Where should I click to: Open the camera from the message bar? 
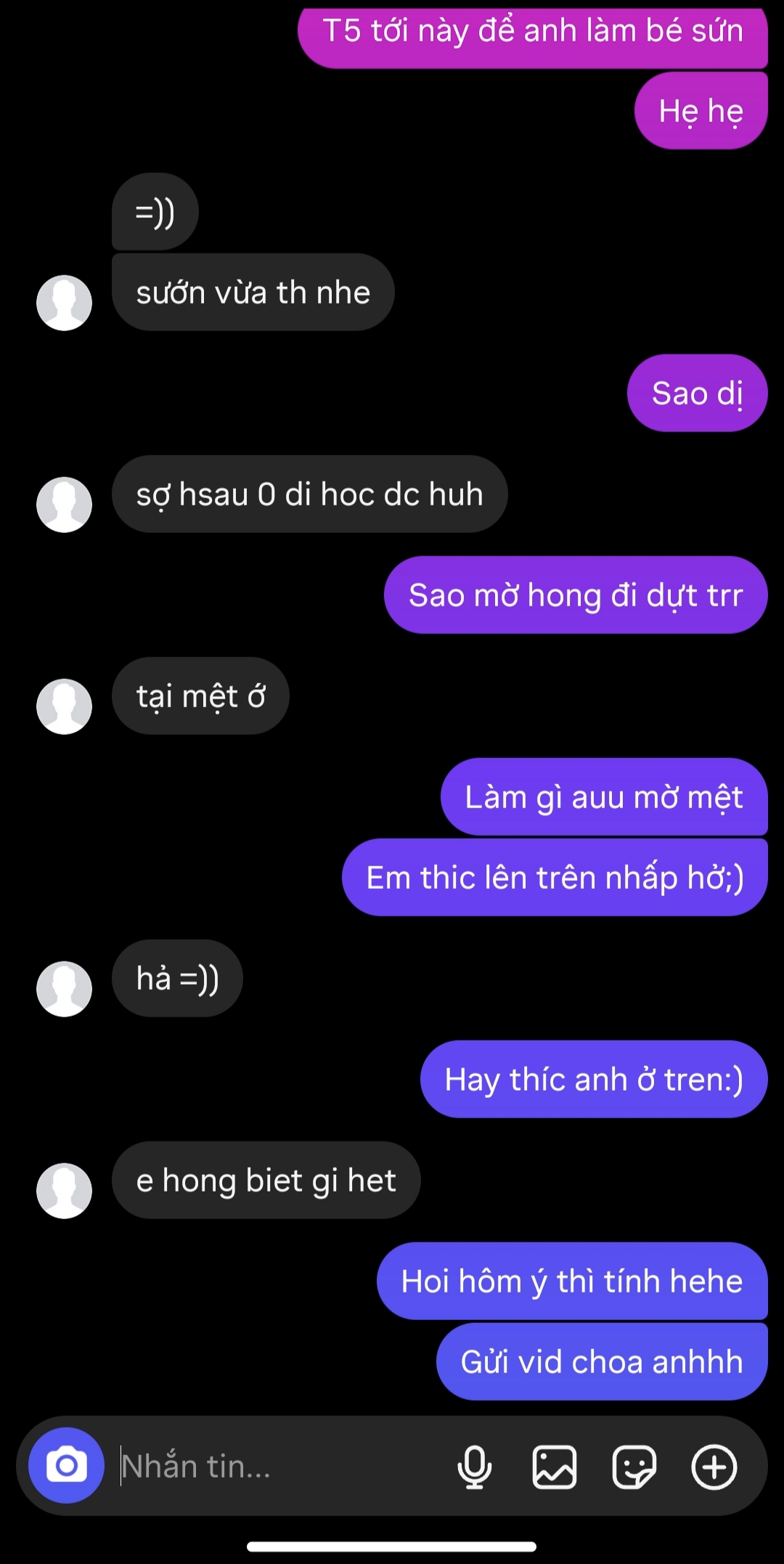66,1465
